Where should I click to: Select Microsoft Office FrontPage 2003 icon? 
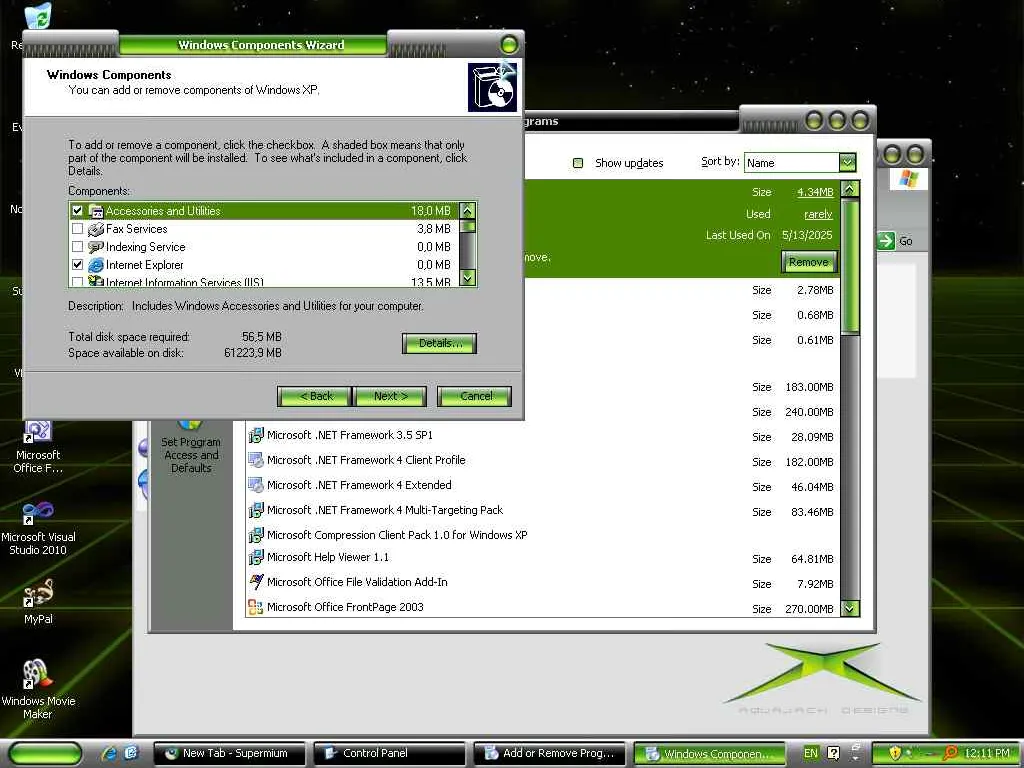click(x=255, y=607)
